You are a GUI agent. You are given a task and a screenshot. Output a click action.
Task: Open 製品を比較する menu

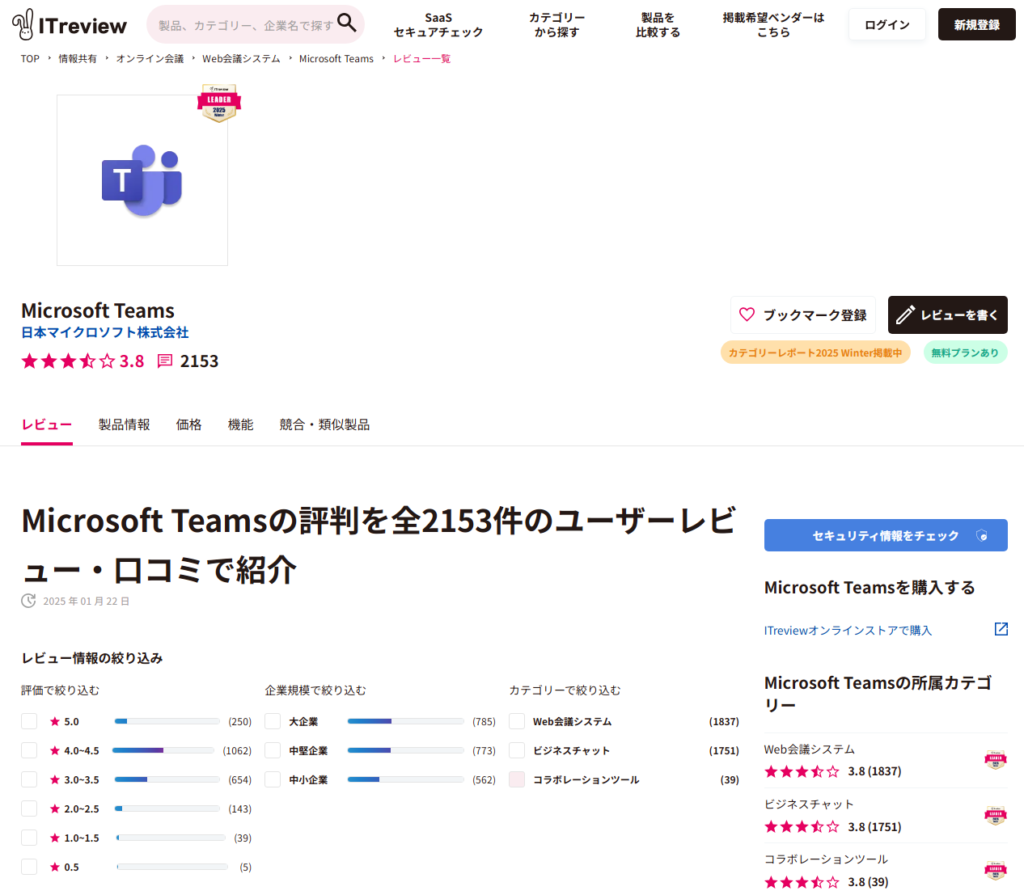tap(658, 25)
